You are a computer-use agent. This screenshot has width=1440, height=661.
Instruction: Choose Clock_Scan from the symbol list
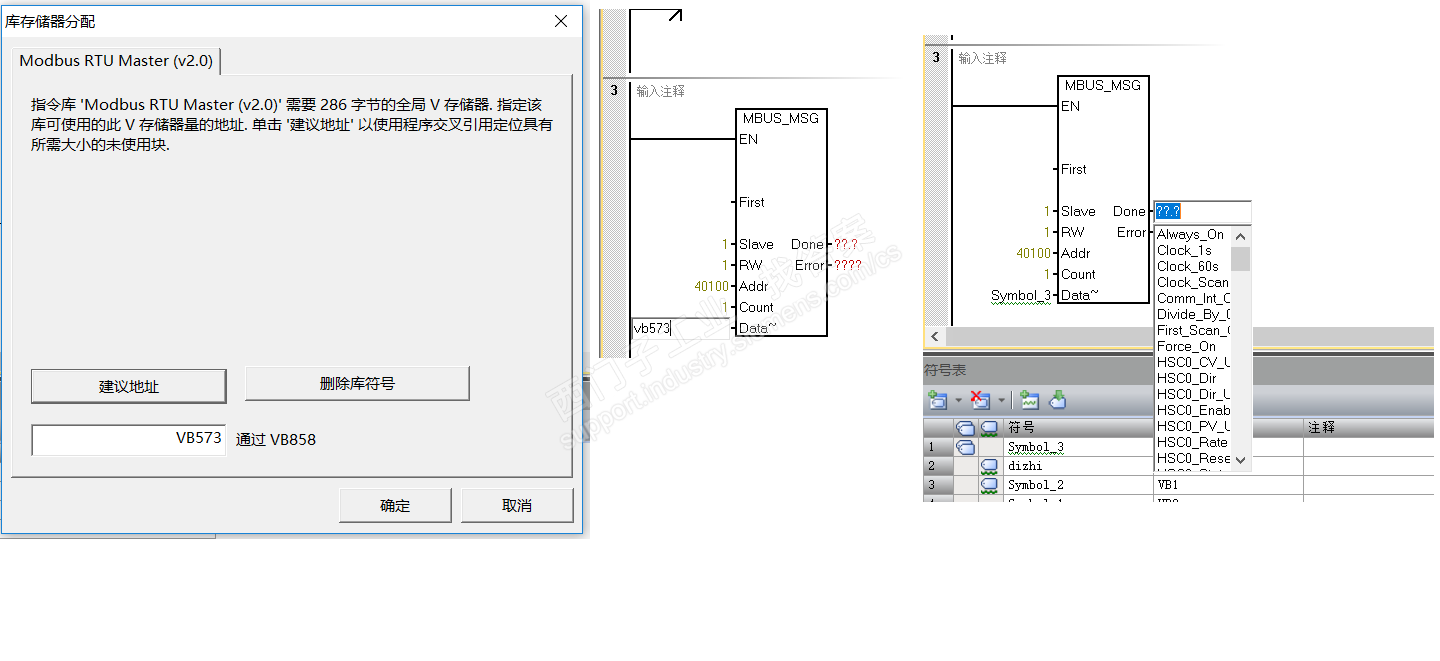click(1191, 283)
